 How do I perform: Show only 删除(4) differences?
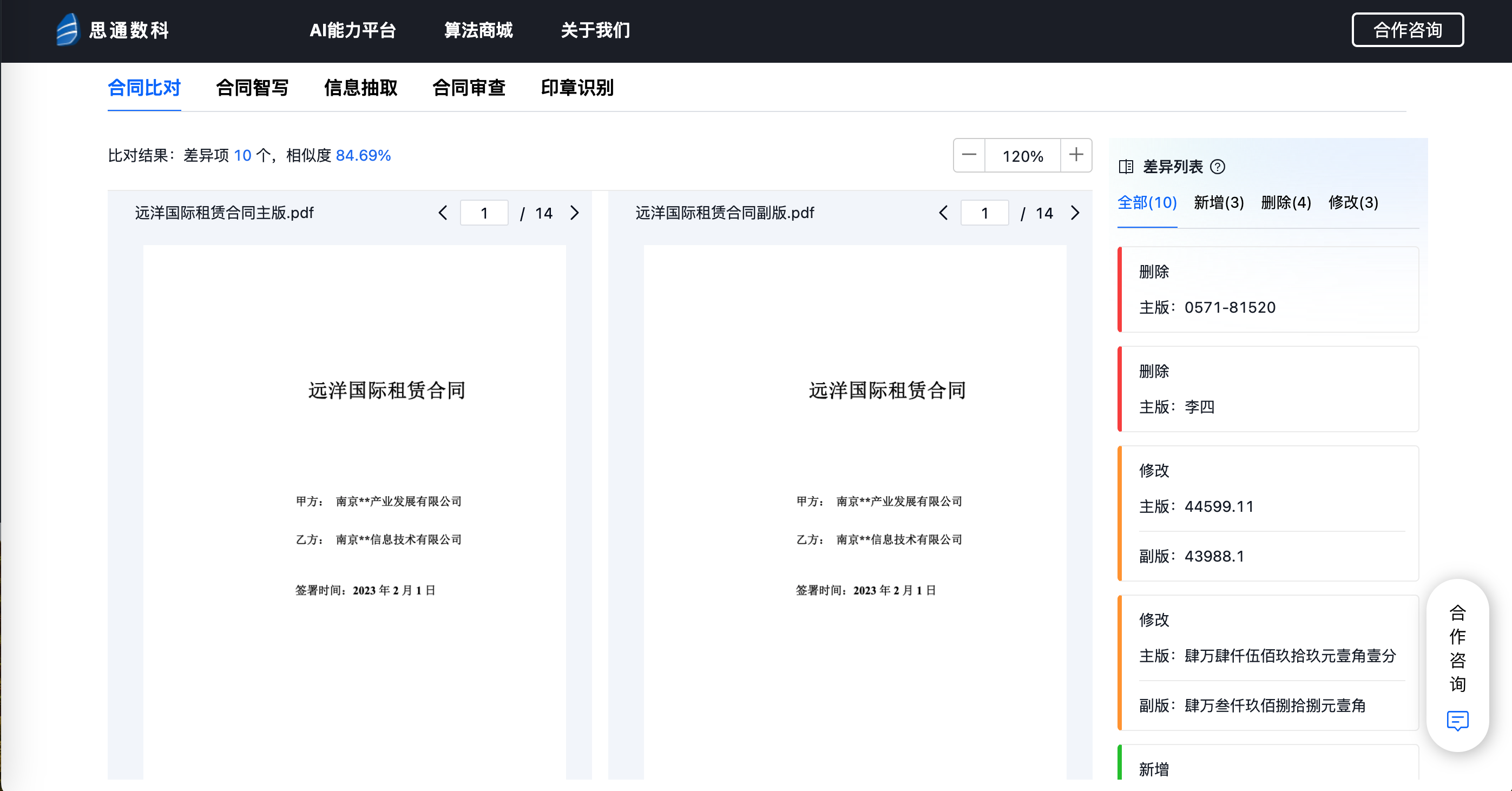point(1285,203)
